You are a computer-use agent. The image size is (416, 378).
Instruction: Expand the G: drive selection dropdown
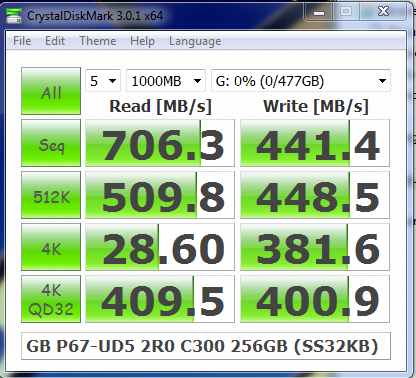pos(301,80)
